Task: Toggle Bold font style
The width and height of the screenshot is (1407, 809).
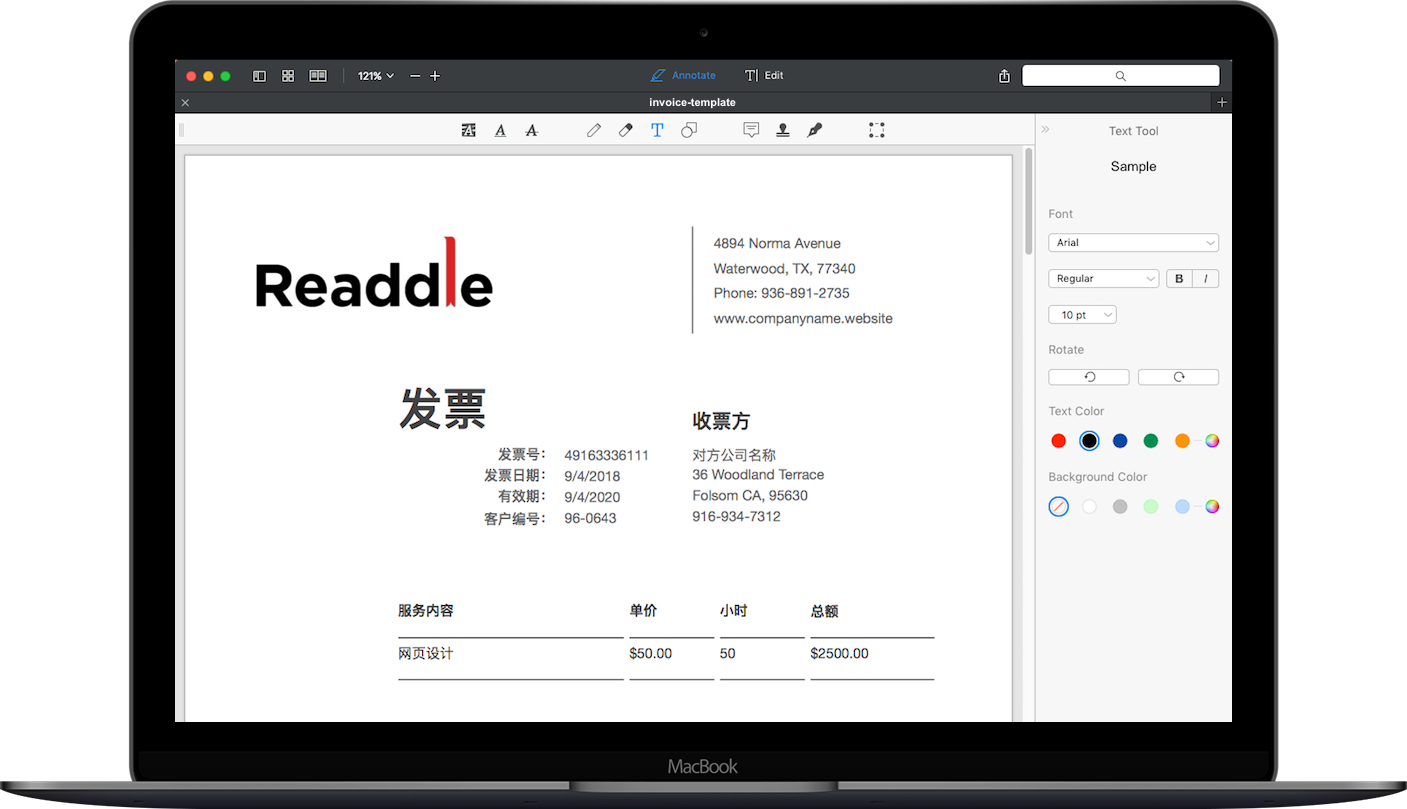Action: tap(1179, 279)
